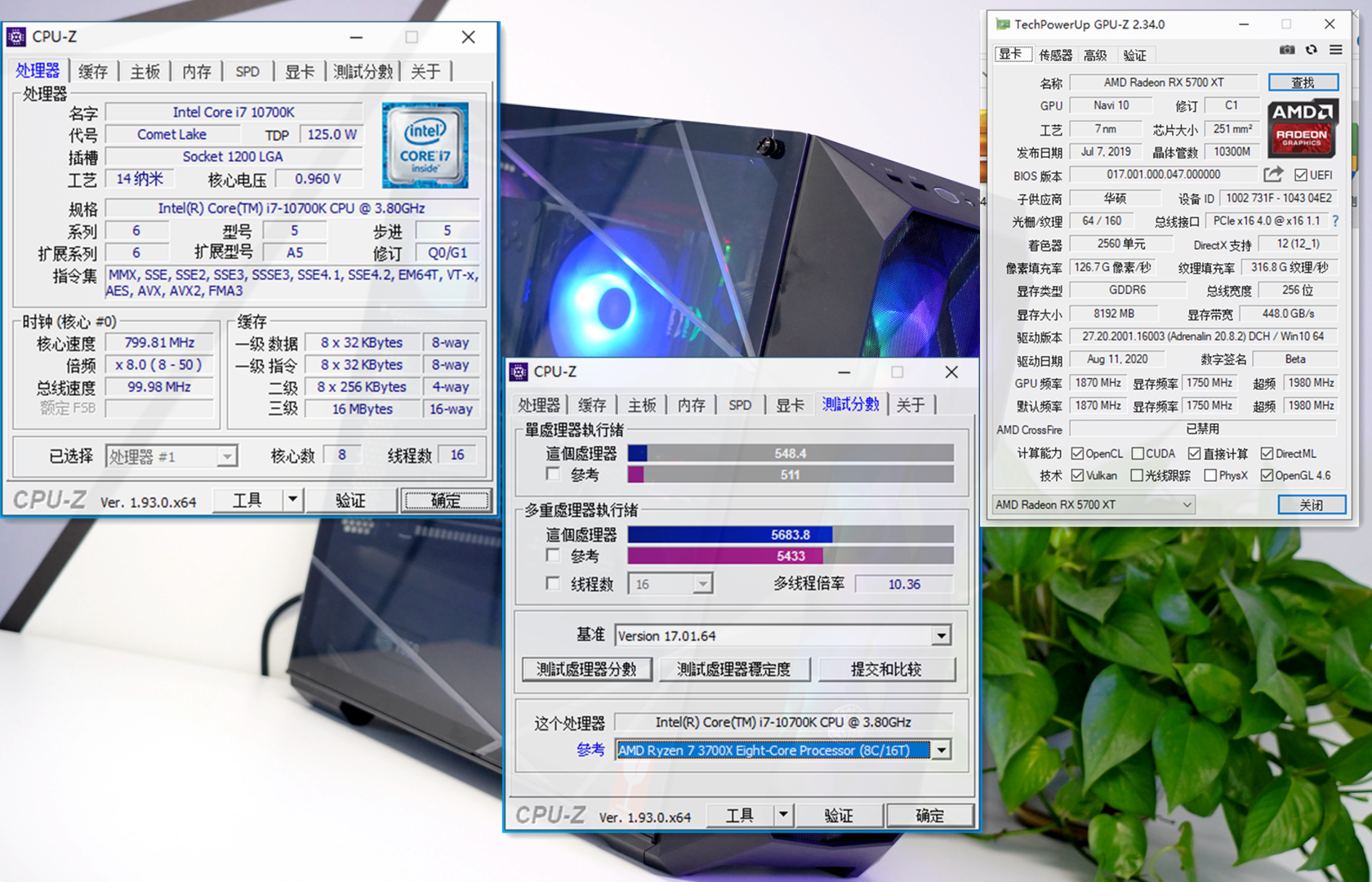Click 关闭 button in GPU-Z
Screen dimensions: 1372x882
1312,505
